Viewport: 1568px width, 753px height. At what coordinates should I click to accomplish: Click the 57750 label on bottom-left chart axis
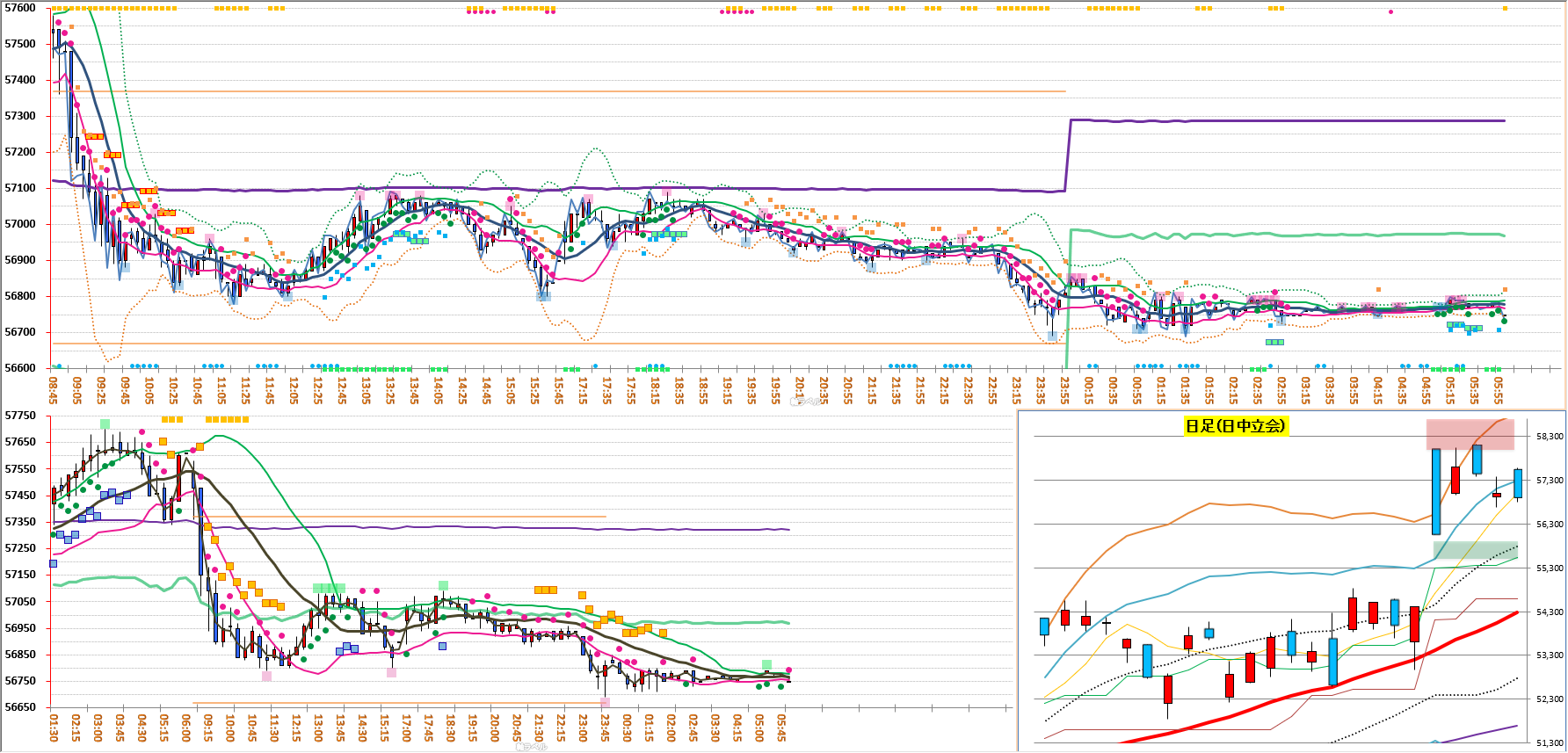click(x=20, y=416)
